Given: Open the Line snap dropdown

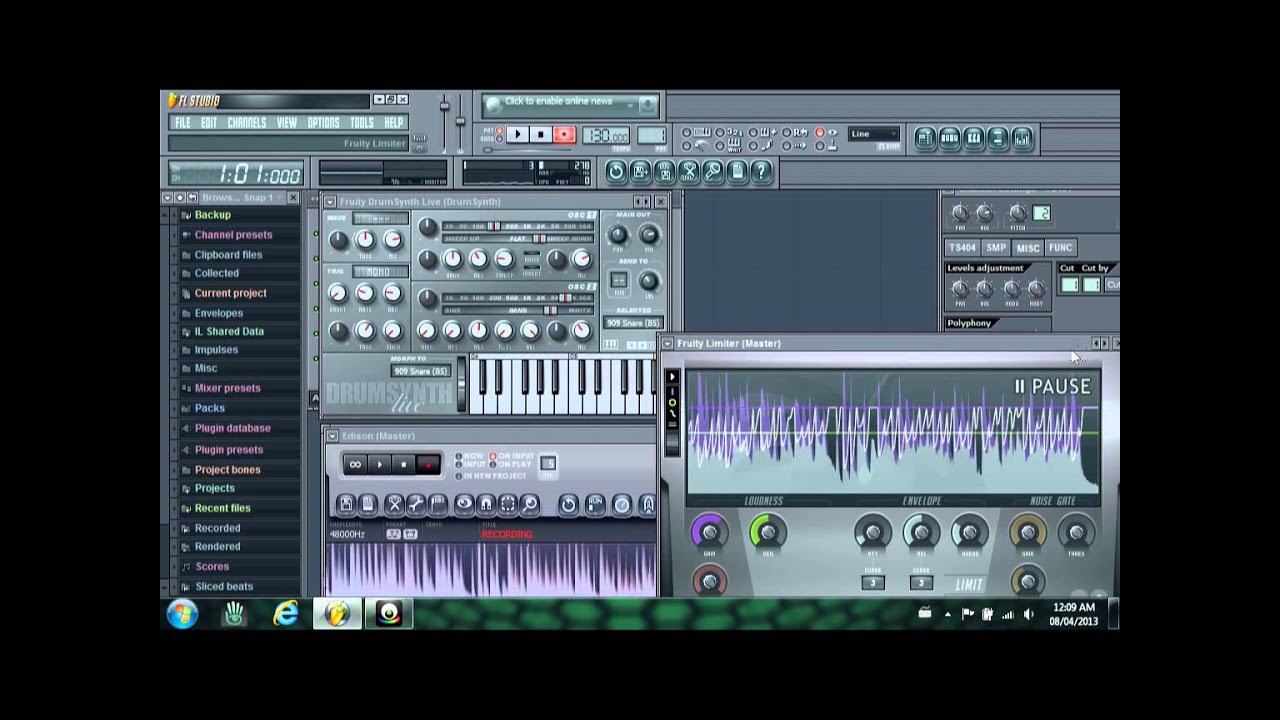Looking at the screenshot, I should pos(874,134).
